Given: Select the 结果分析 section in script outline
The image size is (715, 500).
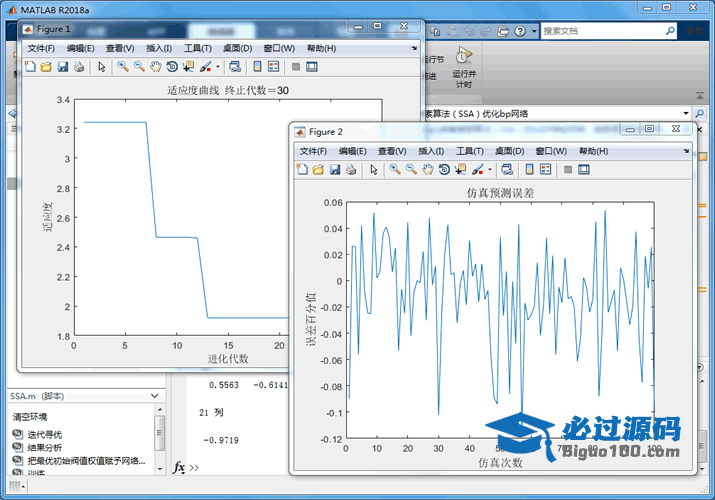Looking at the screenshot, I should (x=44, y=448).
